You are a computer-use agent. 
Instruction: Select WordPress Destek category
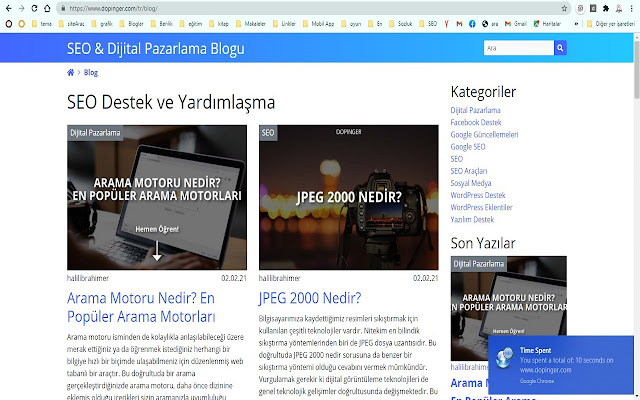click(x=485, y=195)
